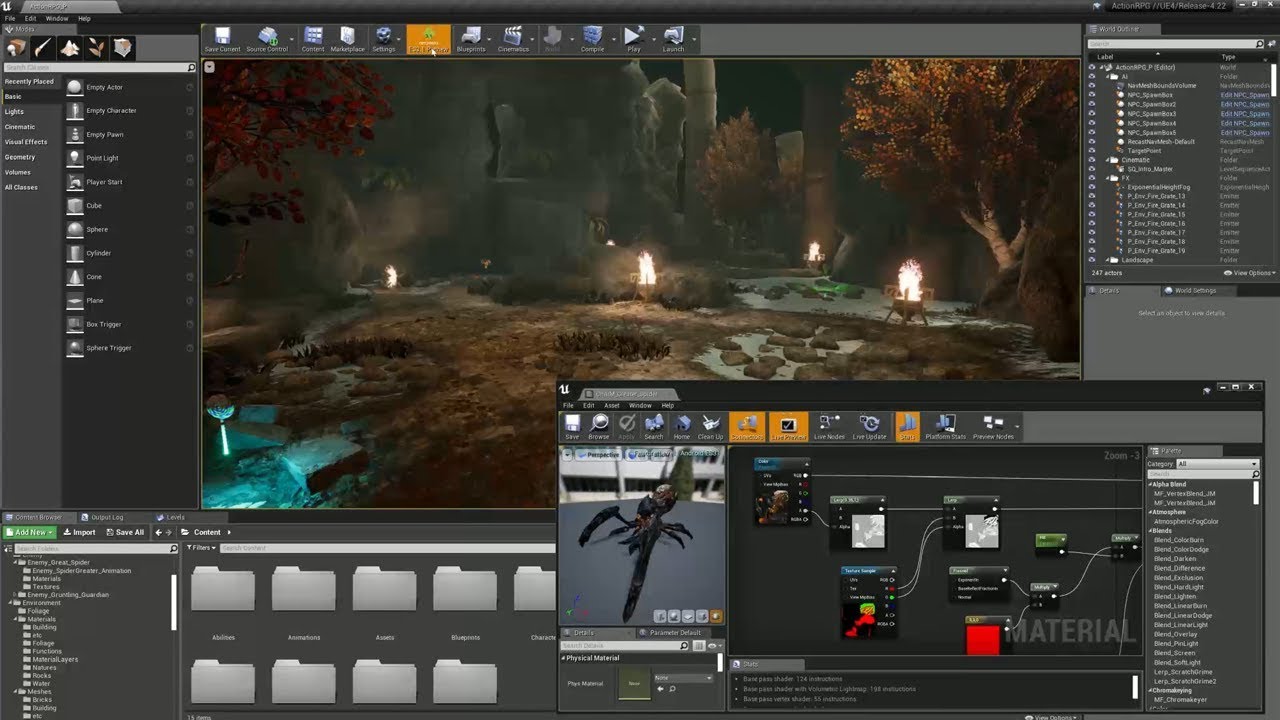Screen dimensions: 1280x720
Task: Open the Palette Category dropdown
Action: 1217,464
